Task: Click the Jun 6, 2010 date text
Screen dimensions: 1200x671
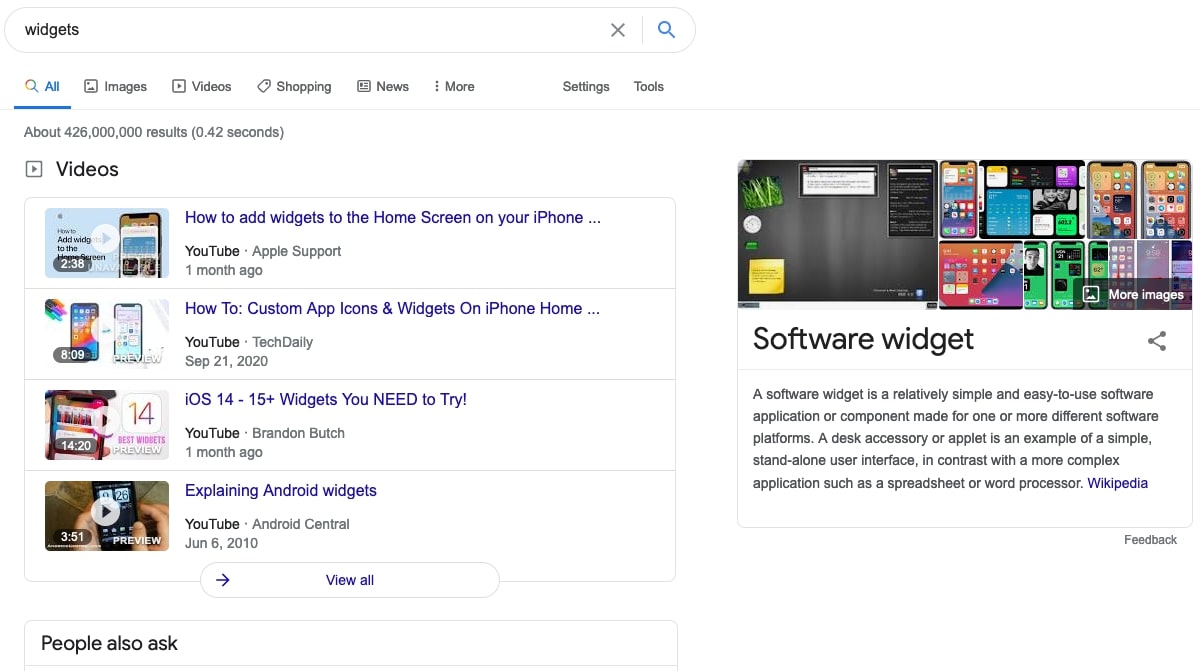Action: click(x=221, y=543)
